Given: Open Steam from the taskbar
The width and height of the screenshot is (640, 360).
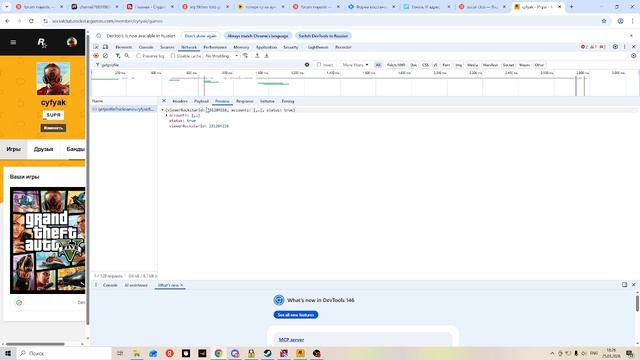Looking at the screenshot, I should tap(267, 353).
